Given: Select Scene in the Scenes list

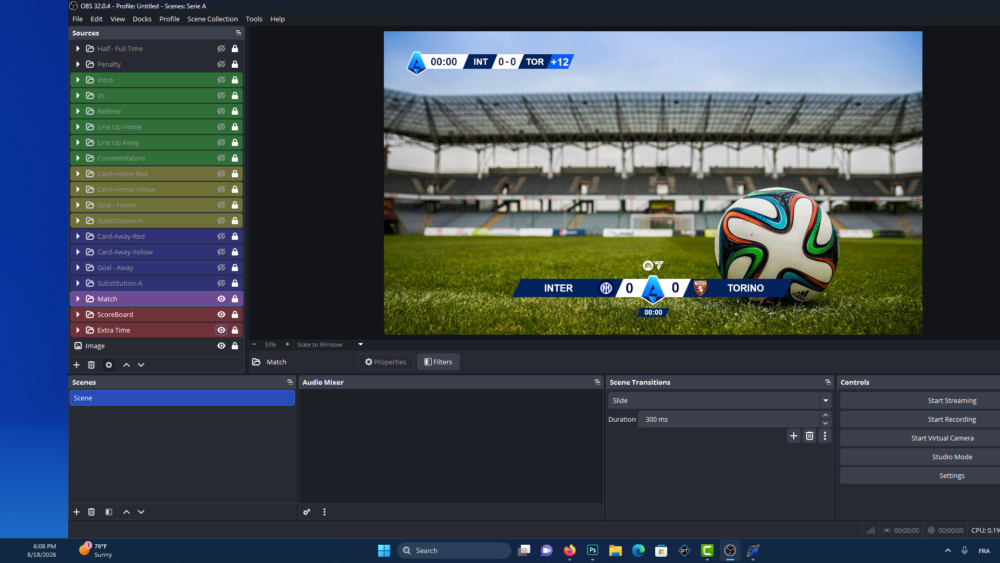Looking at the screenshot, I should [x=182, y=398].
